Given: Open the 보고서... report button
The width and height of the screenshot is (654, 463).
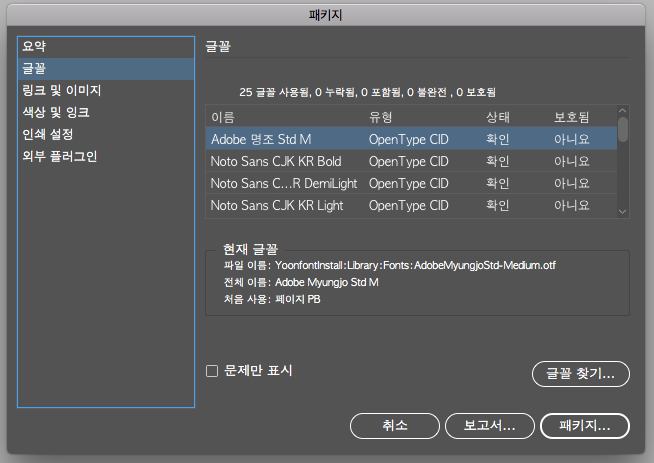Looking at the screenshot, I should [490, 426].
